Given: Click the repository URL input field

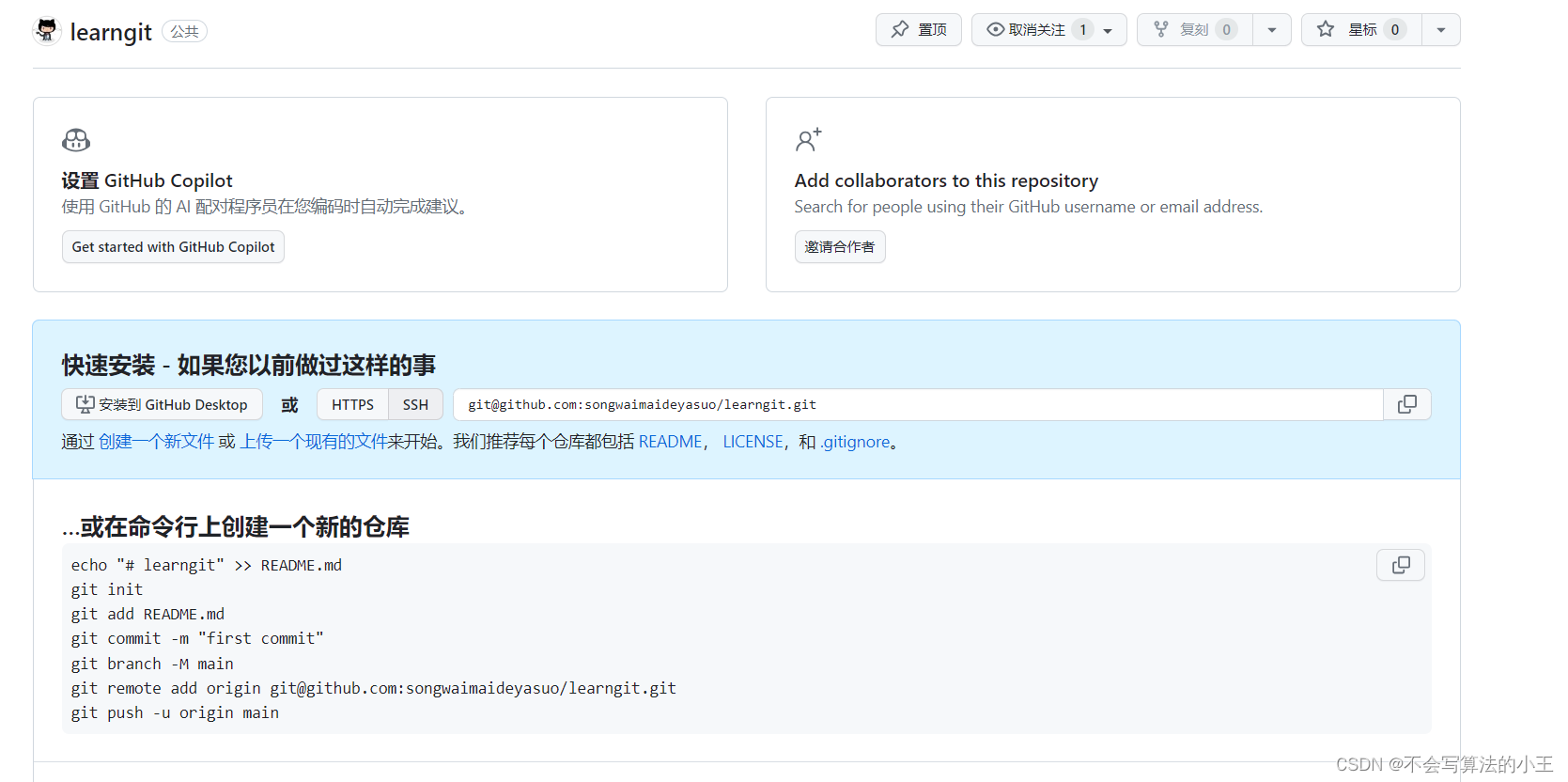Looking at the screenshot, I should pos(918,404).
